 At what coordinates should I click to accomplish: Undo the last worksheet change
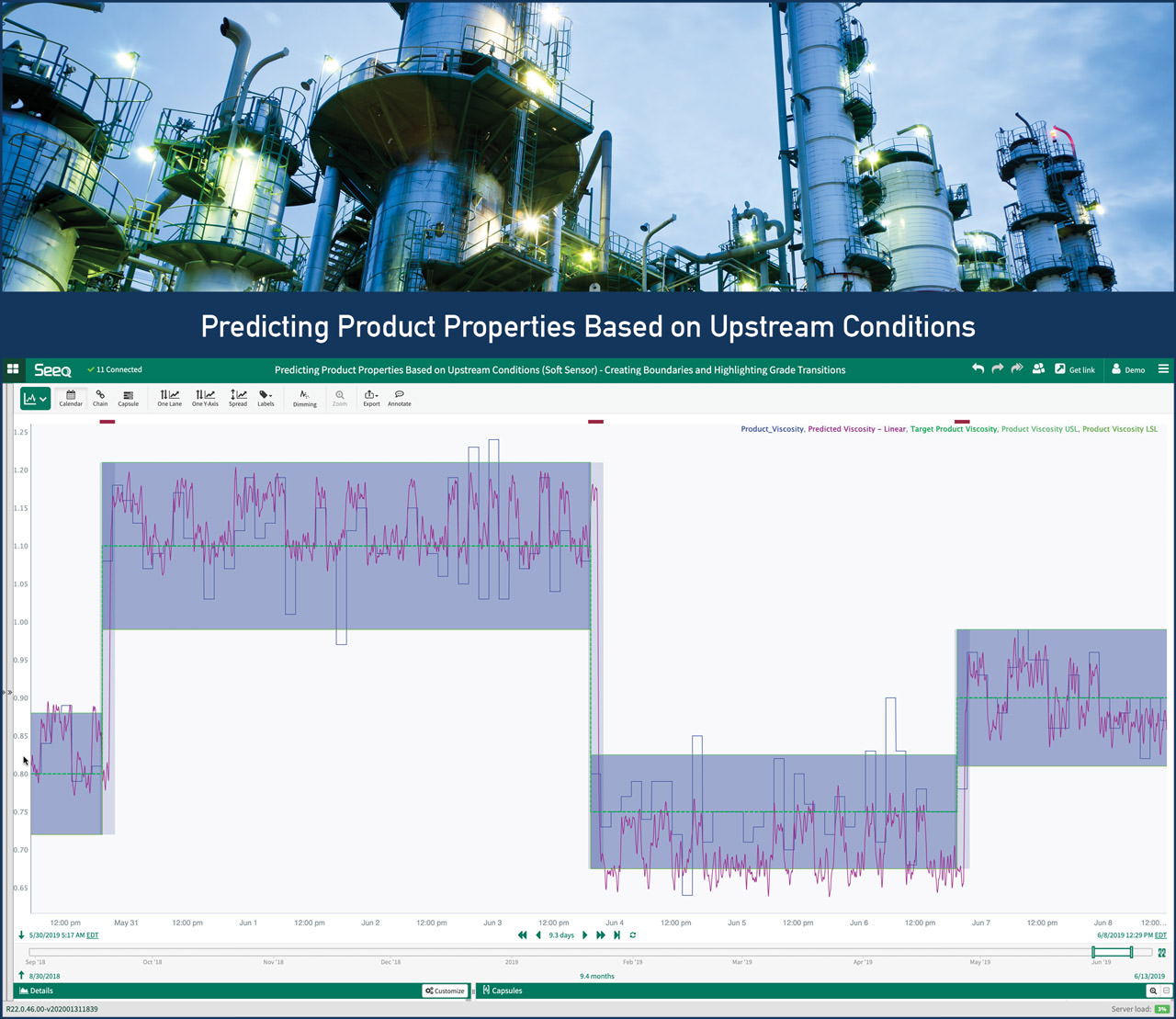(977, 368)
